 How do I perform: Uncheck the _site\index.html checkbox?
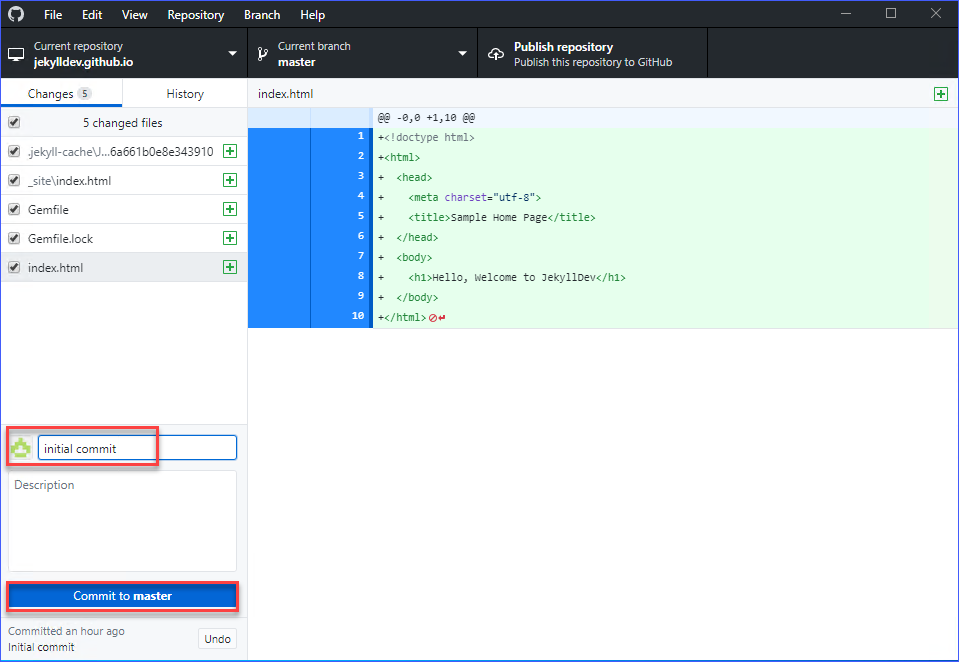click(14, 180)
